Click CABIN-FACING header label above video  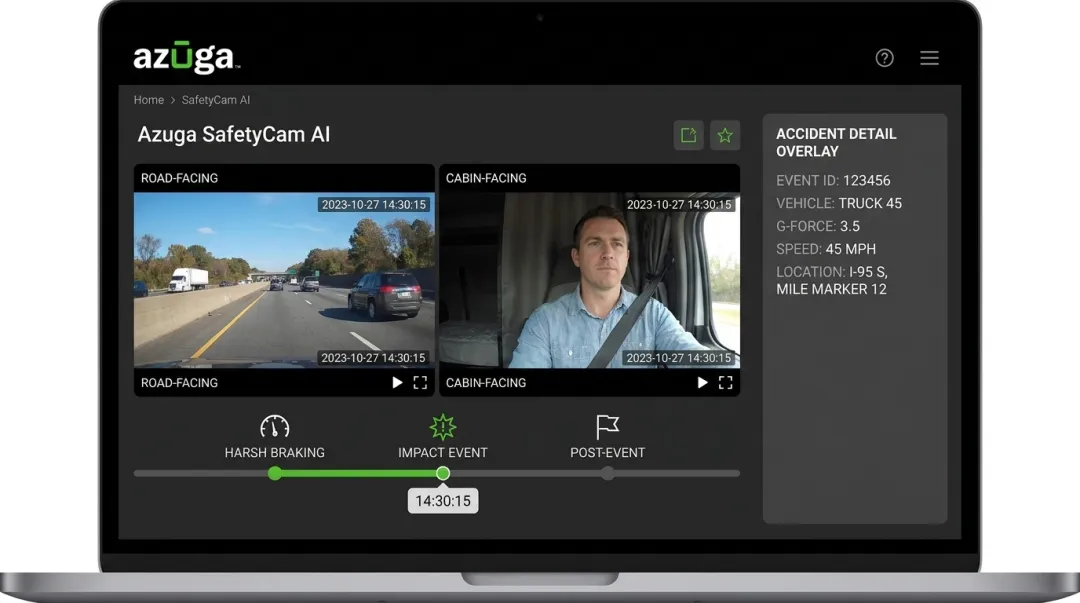pyautogui.click(x=486, y=178)
